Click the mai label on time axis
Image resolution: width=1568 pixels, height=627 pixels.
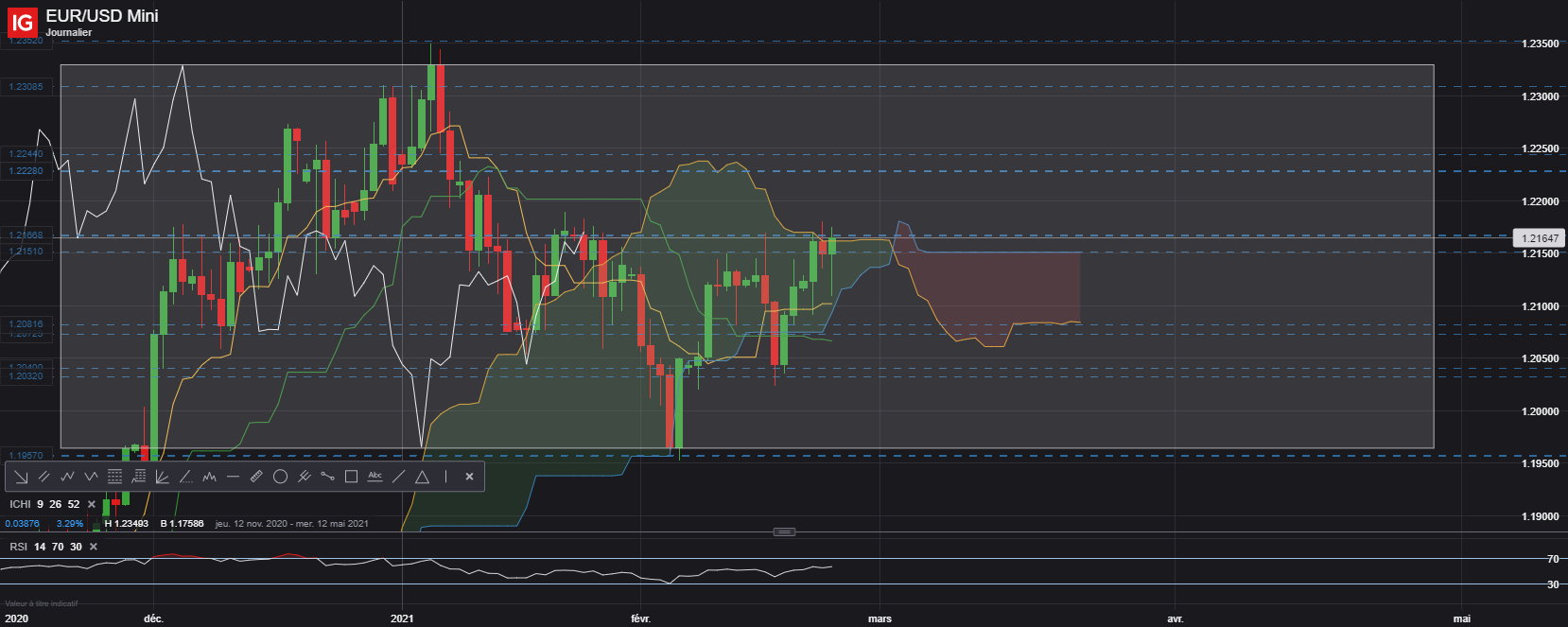[x=1462, y=618]
